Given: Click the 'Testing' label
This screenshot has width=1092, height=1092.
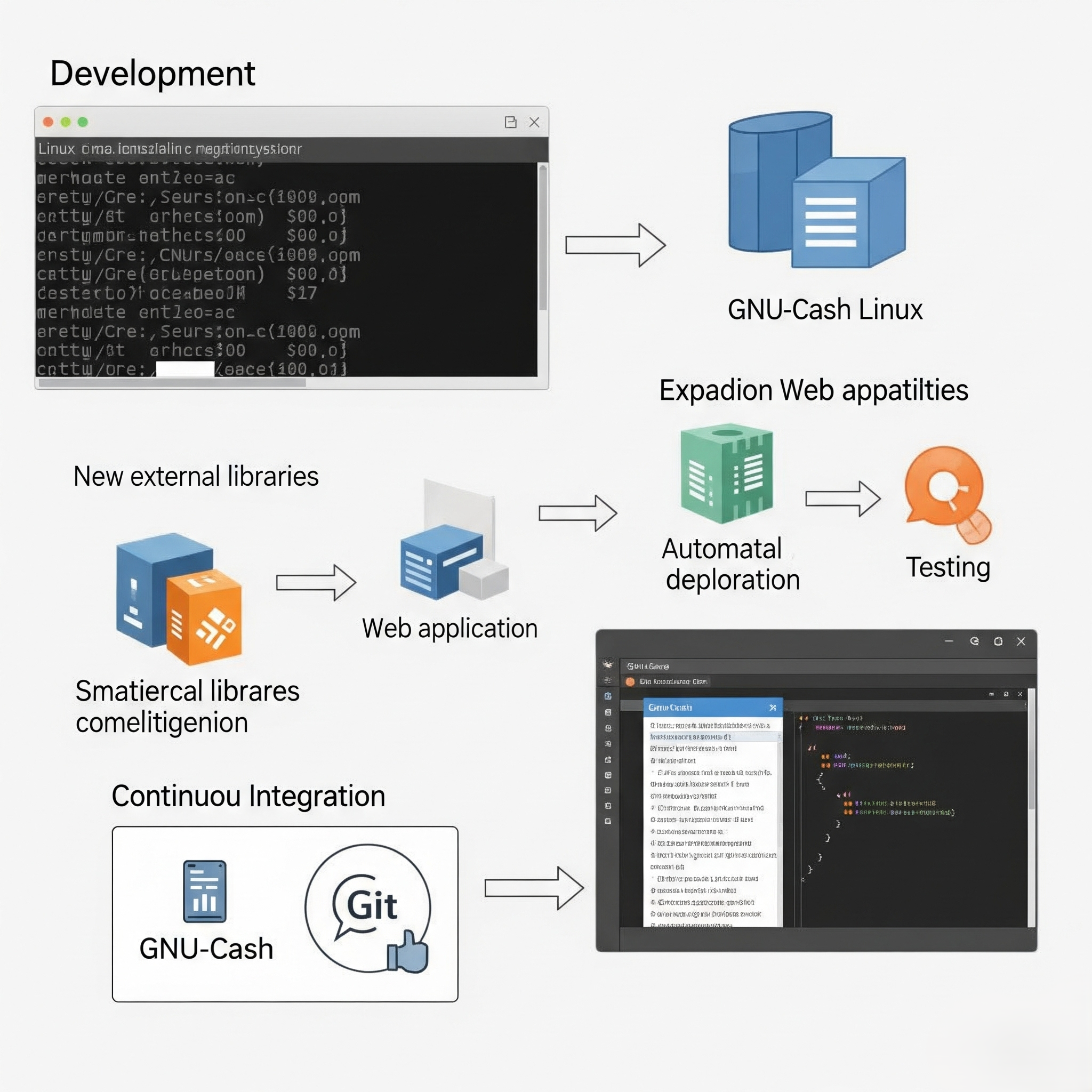Looking at the screenshot, I should 948,567.
